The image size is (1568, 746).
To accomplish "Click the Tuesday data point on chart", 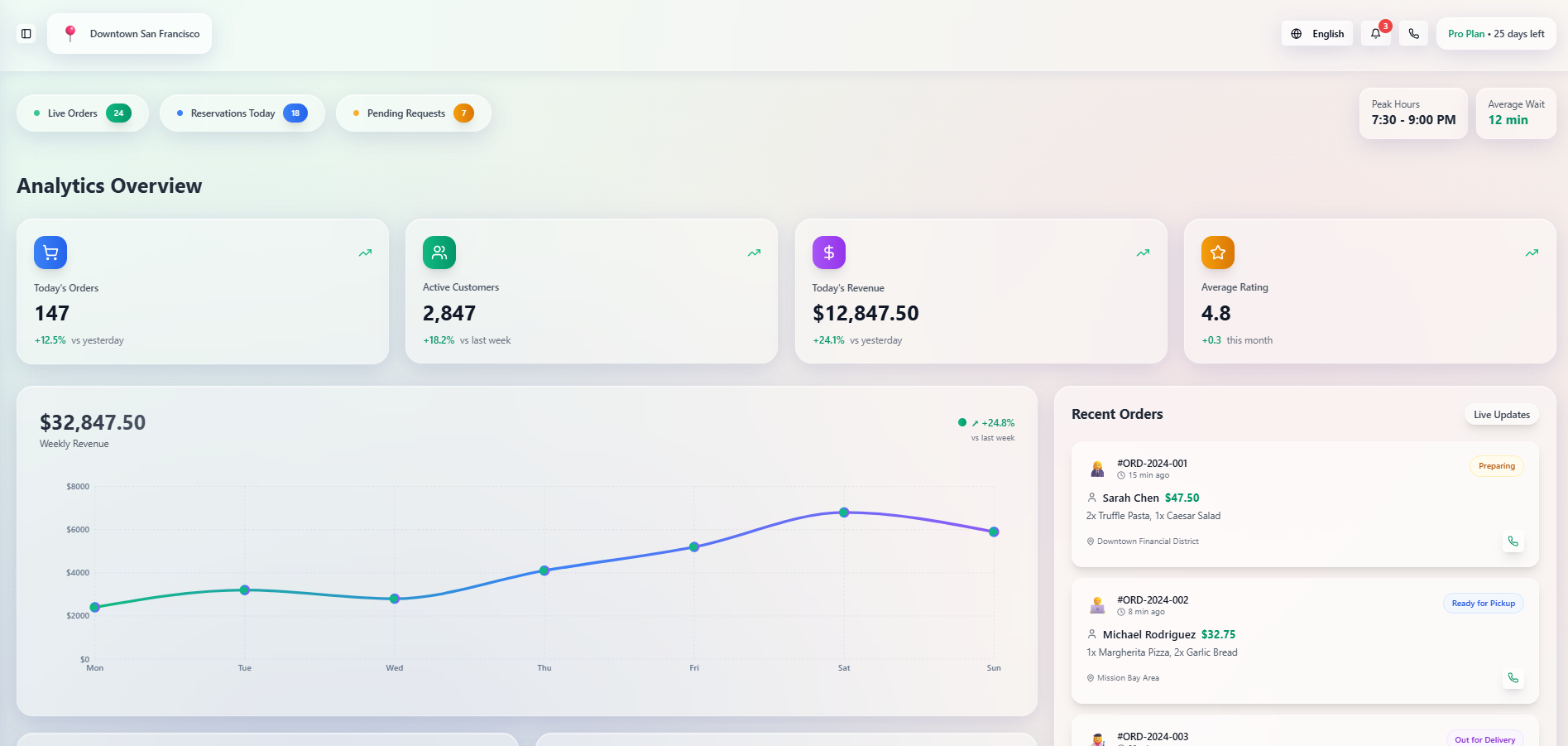I will (245, 590).
